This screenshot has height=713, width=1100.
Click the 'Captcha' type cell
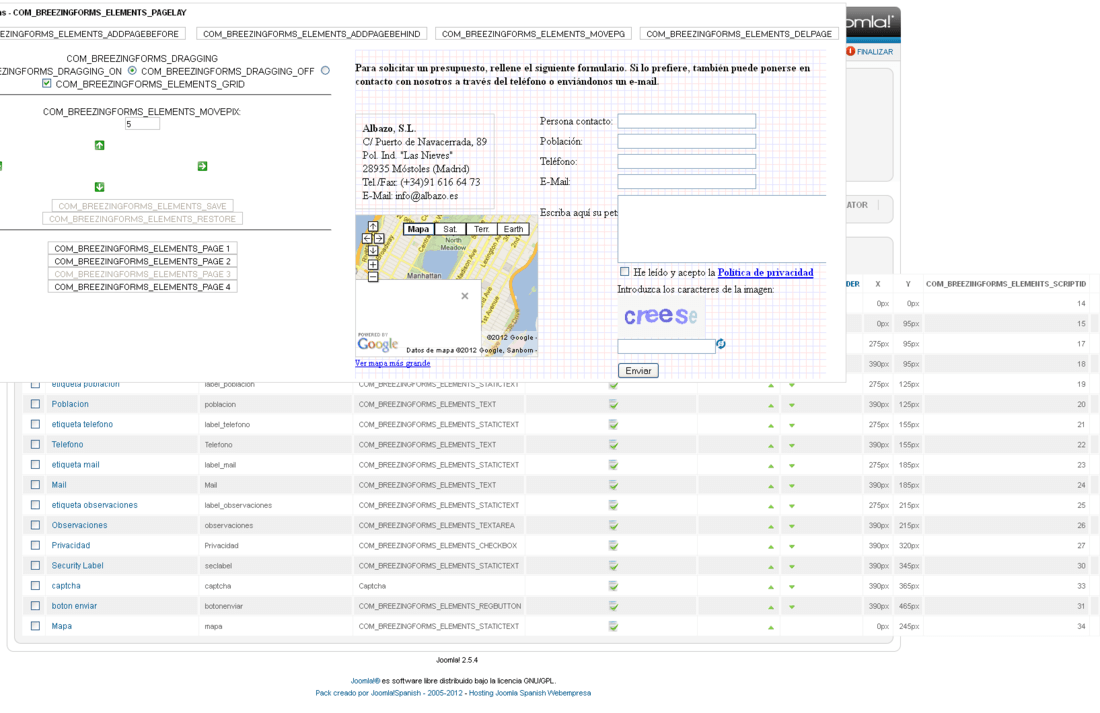tap(373, 586)
